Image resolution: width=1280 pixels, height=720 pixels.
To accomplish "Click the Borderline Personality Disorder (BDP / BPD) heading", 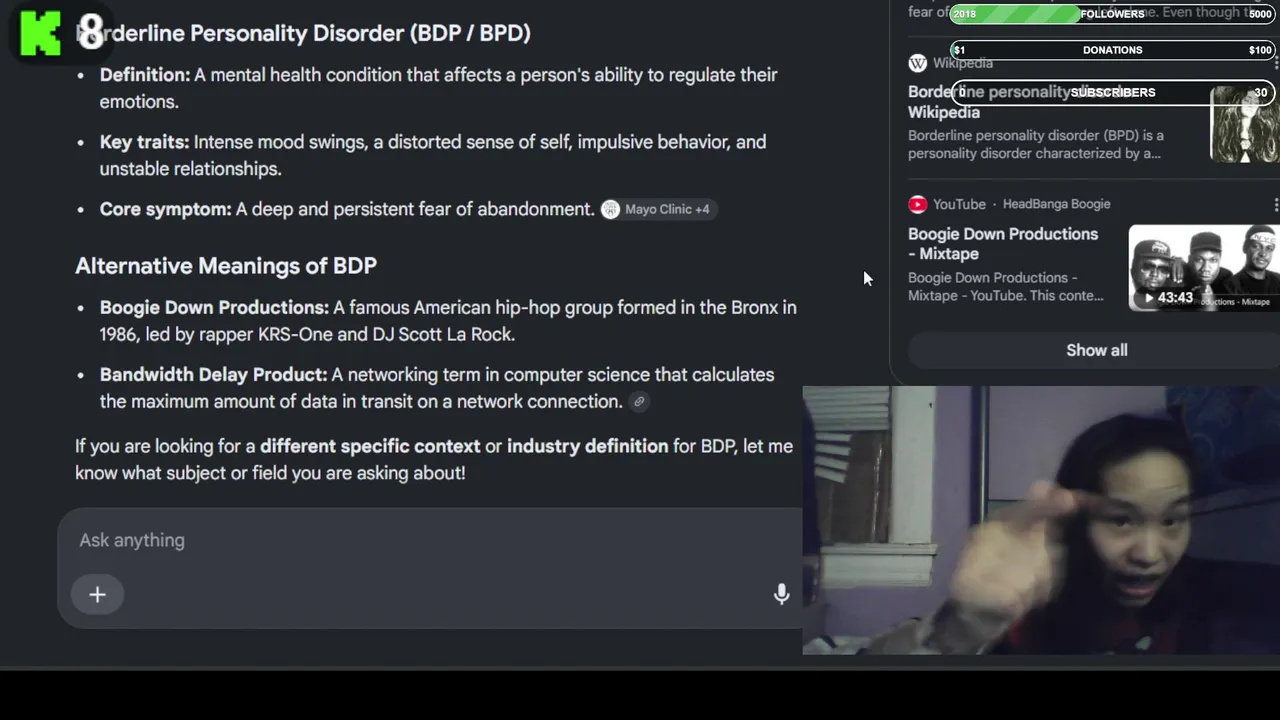I will click(303, 33).
